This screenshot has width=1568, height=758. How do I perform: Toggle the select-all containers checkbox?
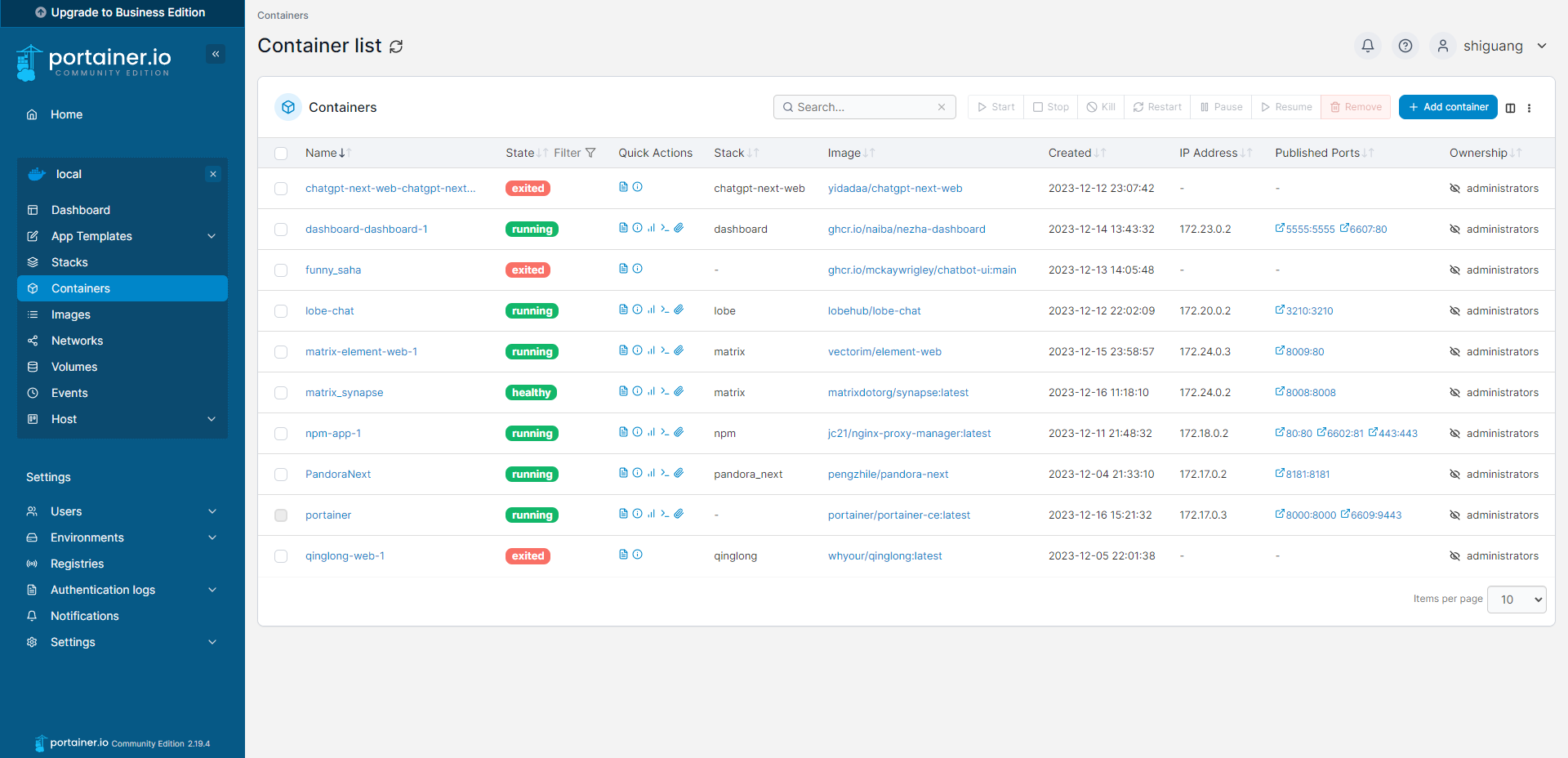[x=281, y=154]
